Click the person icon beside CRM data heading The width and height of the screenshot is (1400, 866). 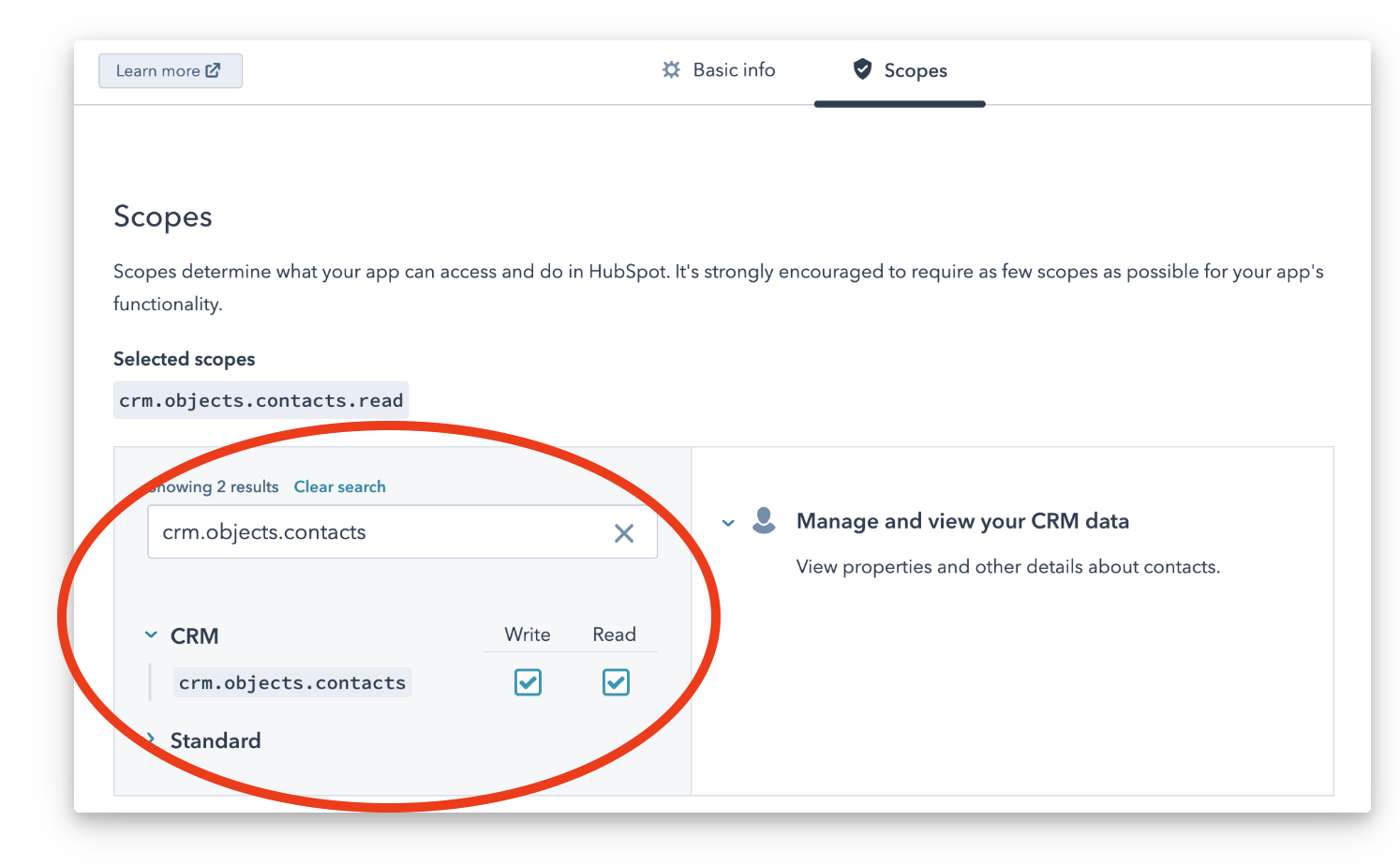coord(764,520)
